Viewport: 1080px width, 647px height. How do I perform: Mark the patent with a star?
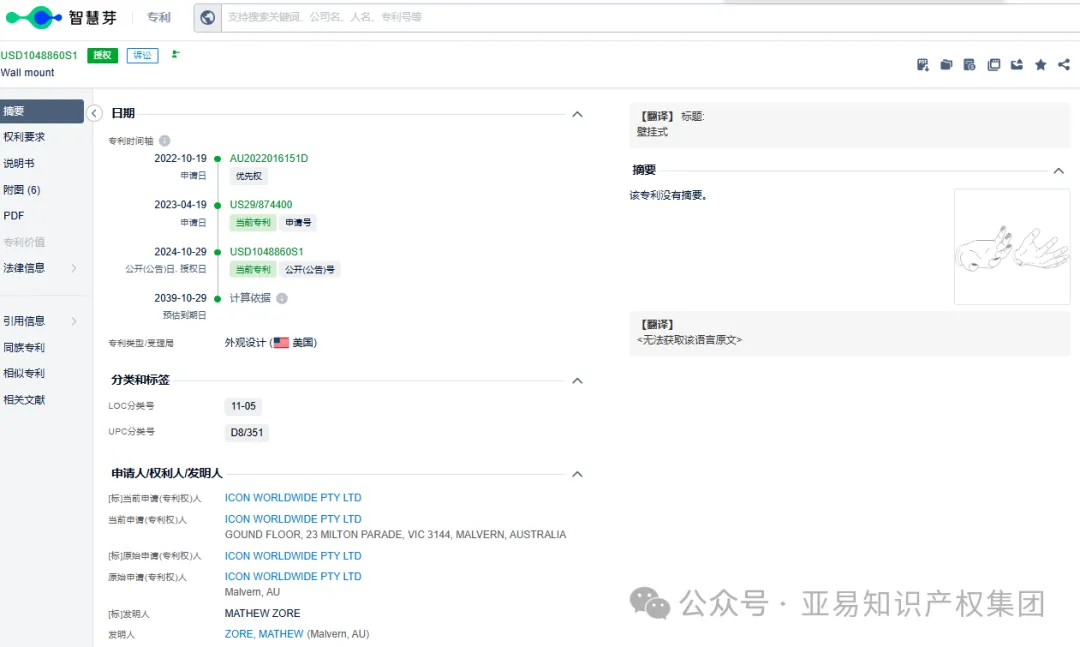pos(1040,64)
